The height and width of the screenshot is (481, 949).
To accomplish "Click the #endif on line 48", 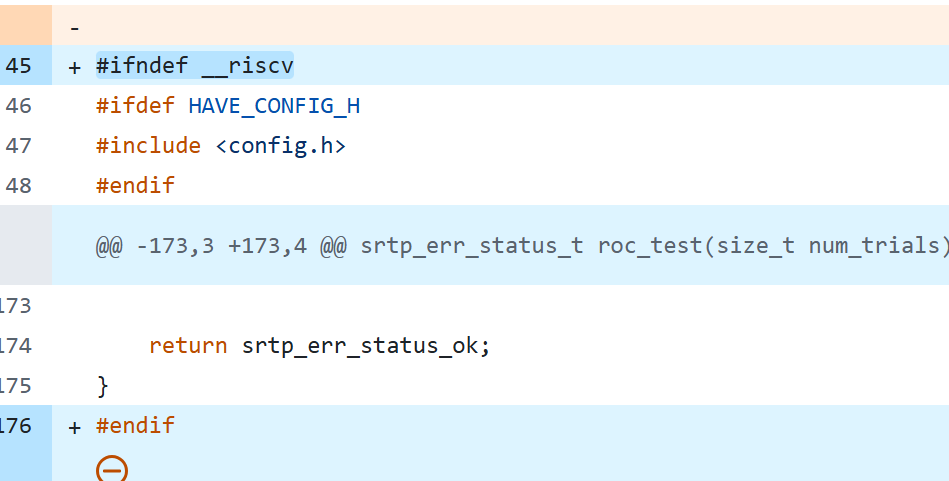I will (x=135, y=186).
